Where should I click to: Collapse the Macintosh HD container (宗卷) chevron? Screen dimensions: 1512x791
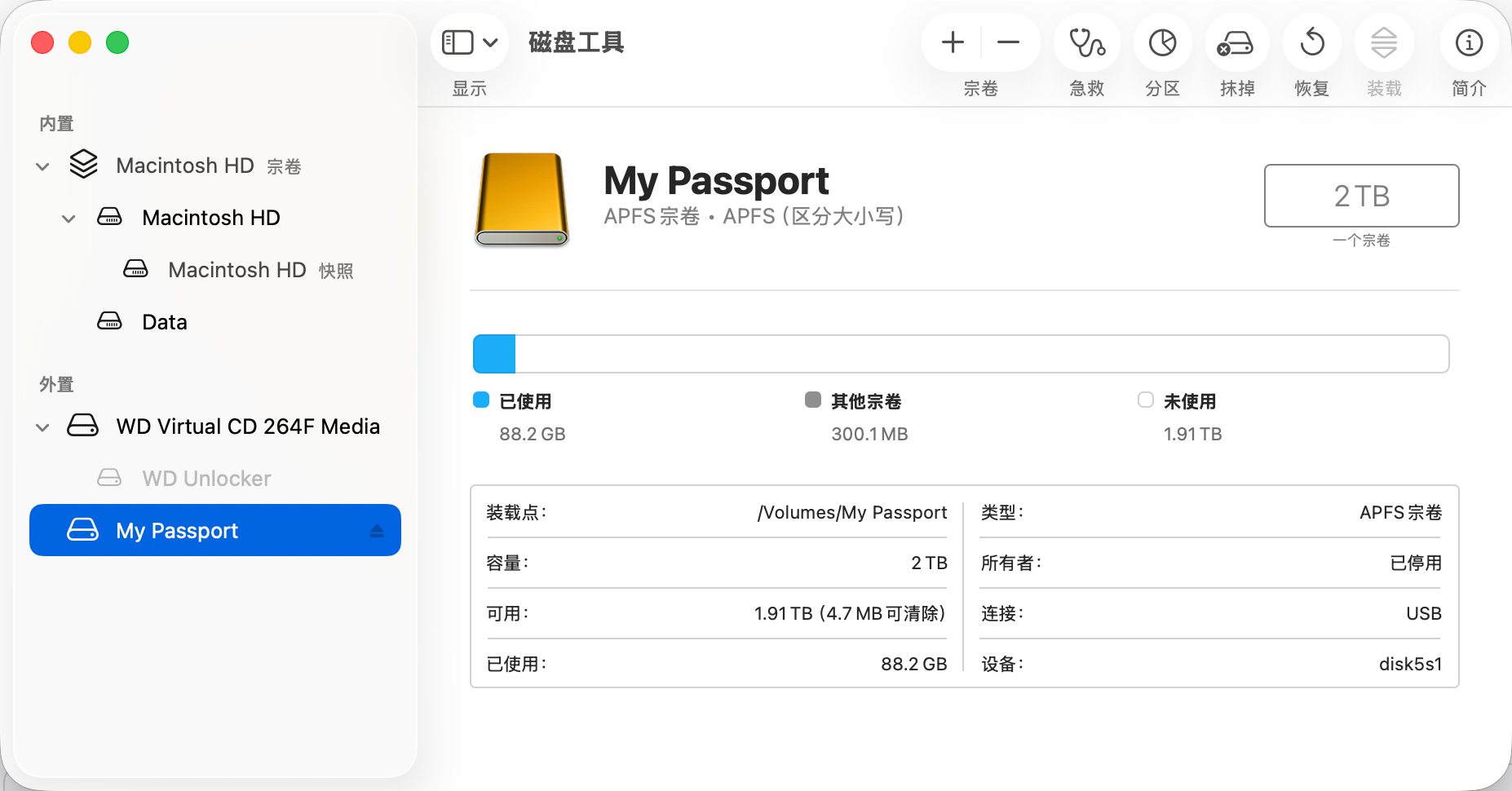(43, 166)
